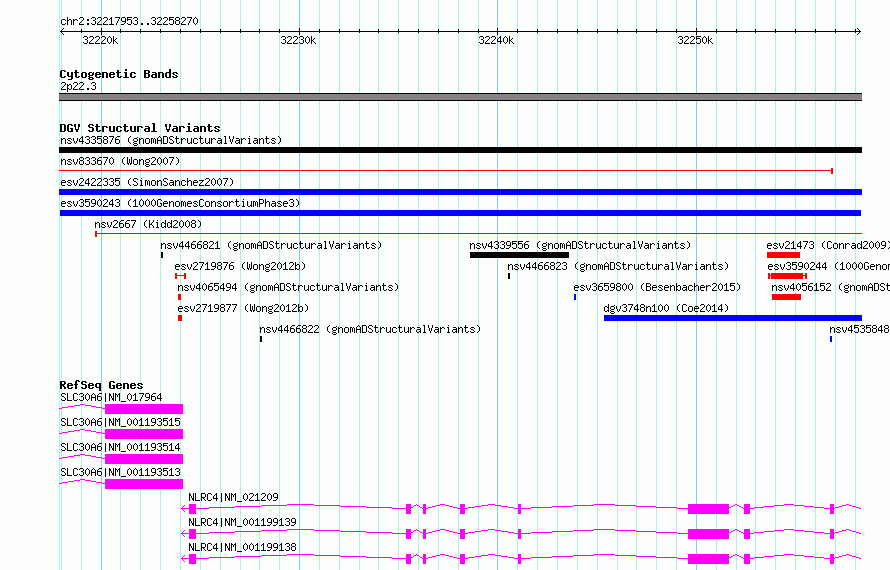Click the nsv4535848 variant label
Screen dimensions: 890x570
click(x=859, y=329)
